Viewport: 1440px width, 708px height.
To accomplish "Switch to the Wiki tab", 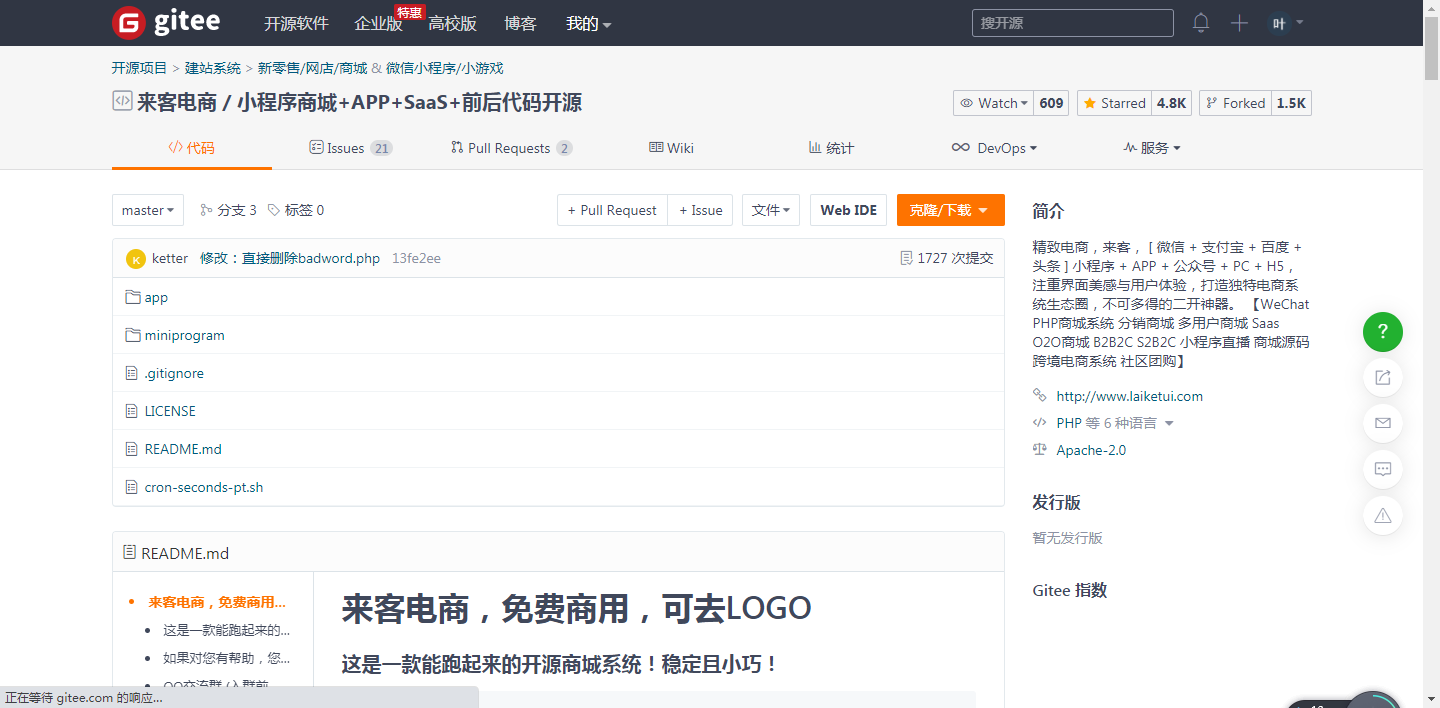I will point(672,148).
